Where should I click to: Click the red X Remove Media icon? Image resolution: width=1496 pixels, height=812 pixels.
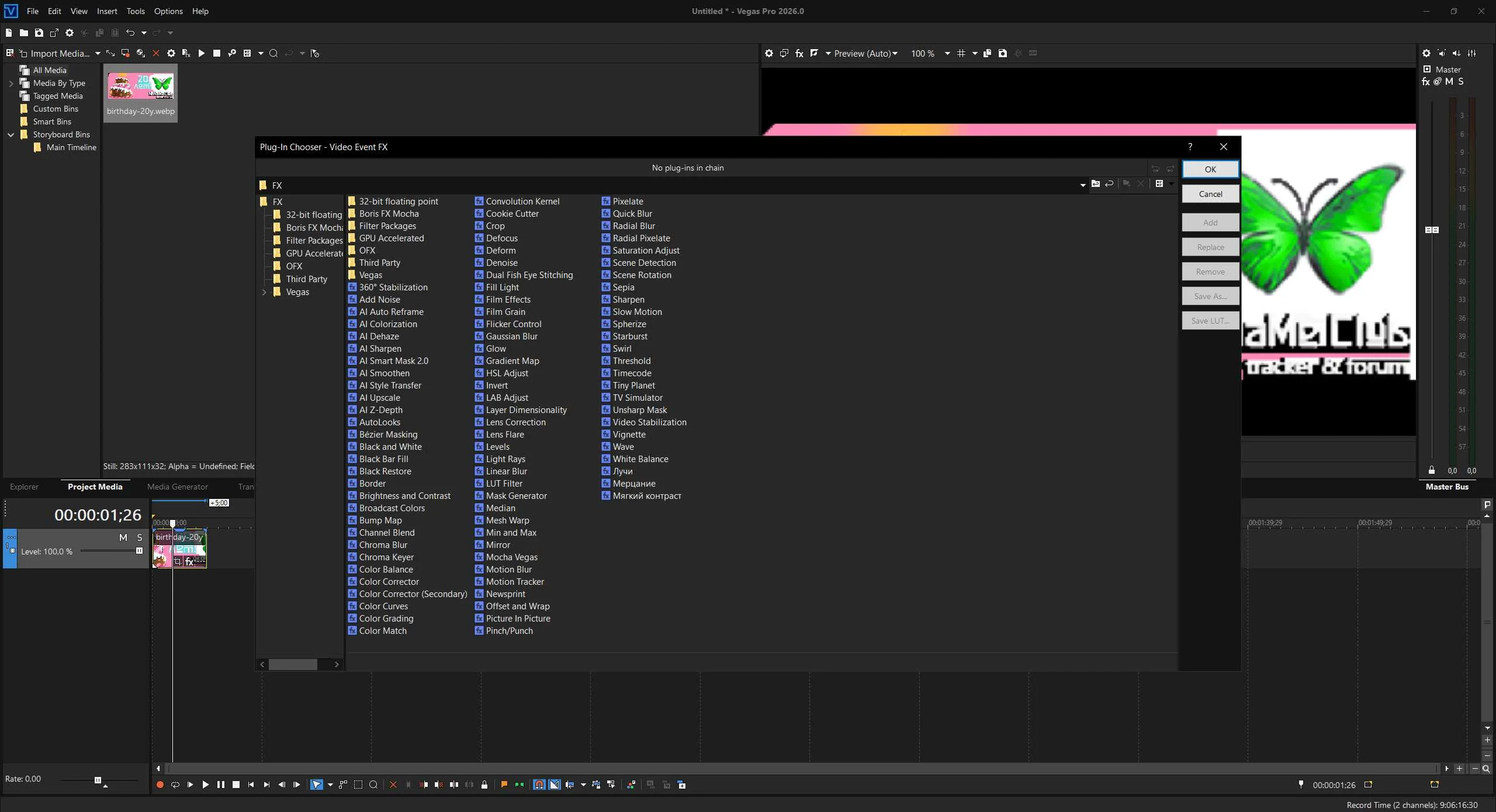point(155,53)
